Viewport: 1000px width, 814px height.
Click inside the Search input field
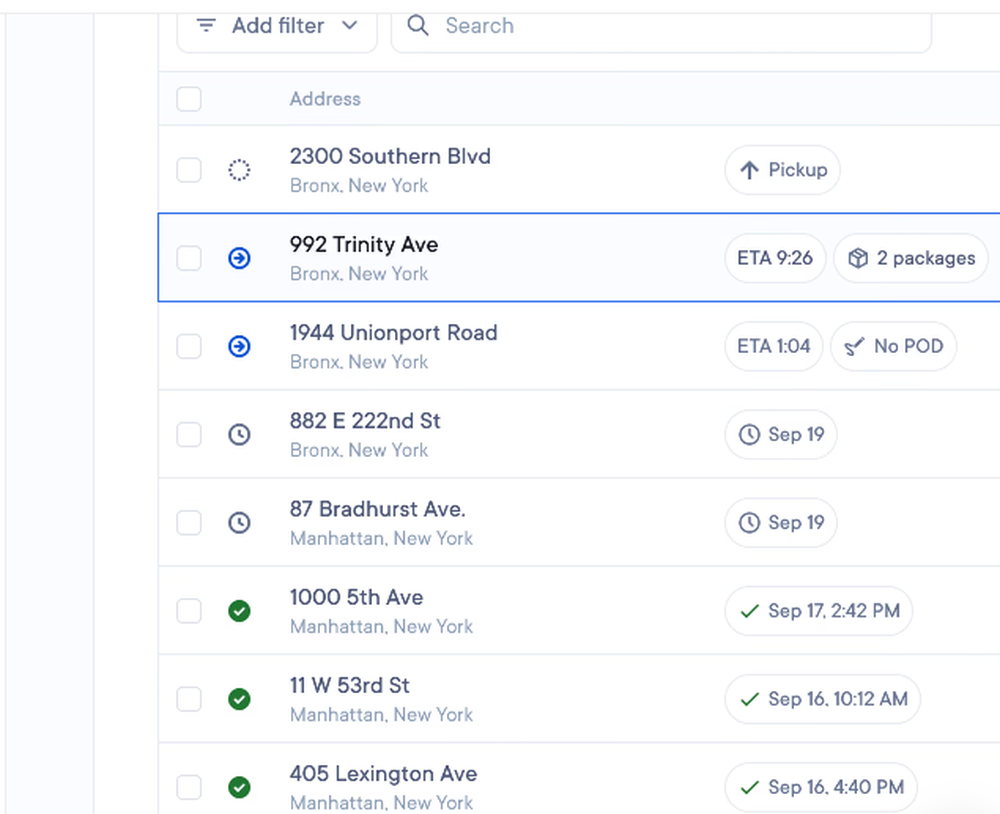point(600,26)
